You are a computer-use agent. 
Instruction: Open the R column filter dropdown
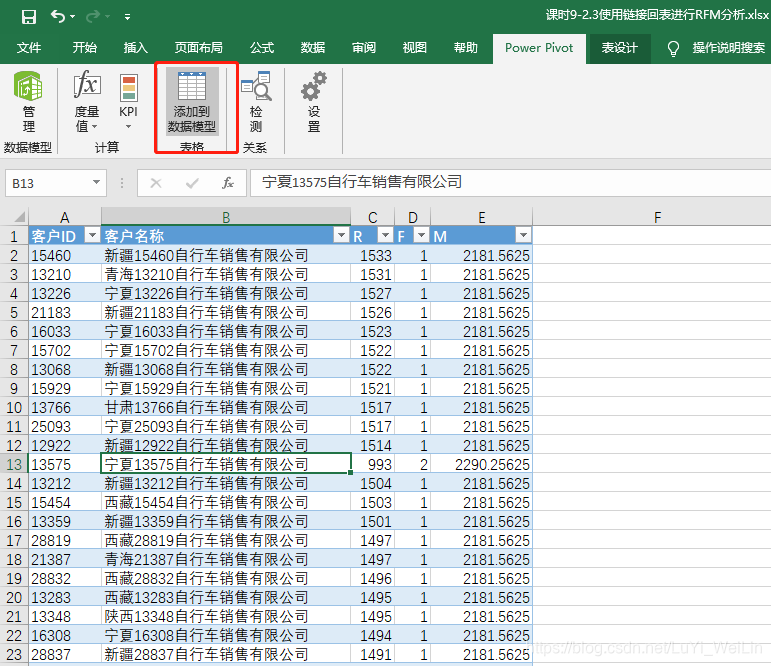click(x=386, y=236)
